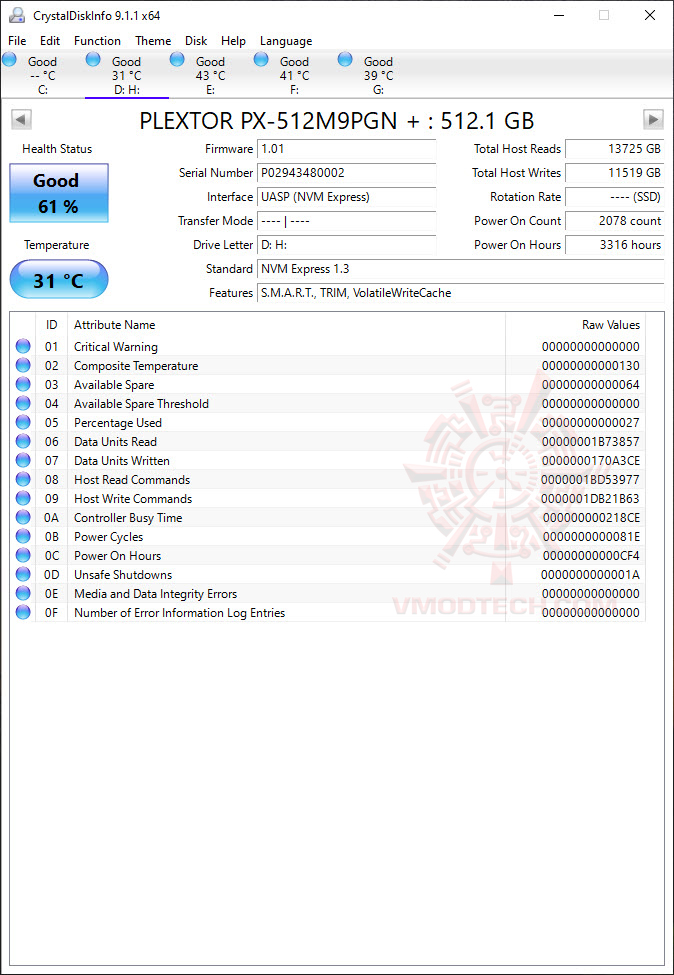Click the Firmware field showing 1.01

click(x=346, y=149)
